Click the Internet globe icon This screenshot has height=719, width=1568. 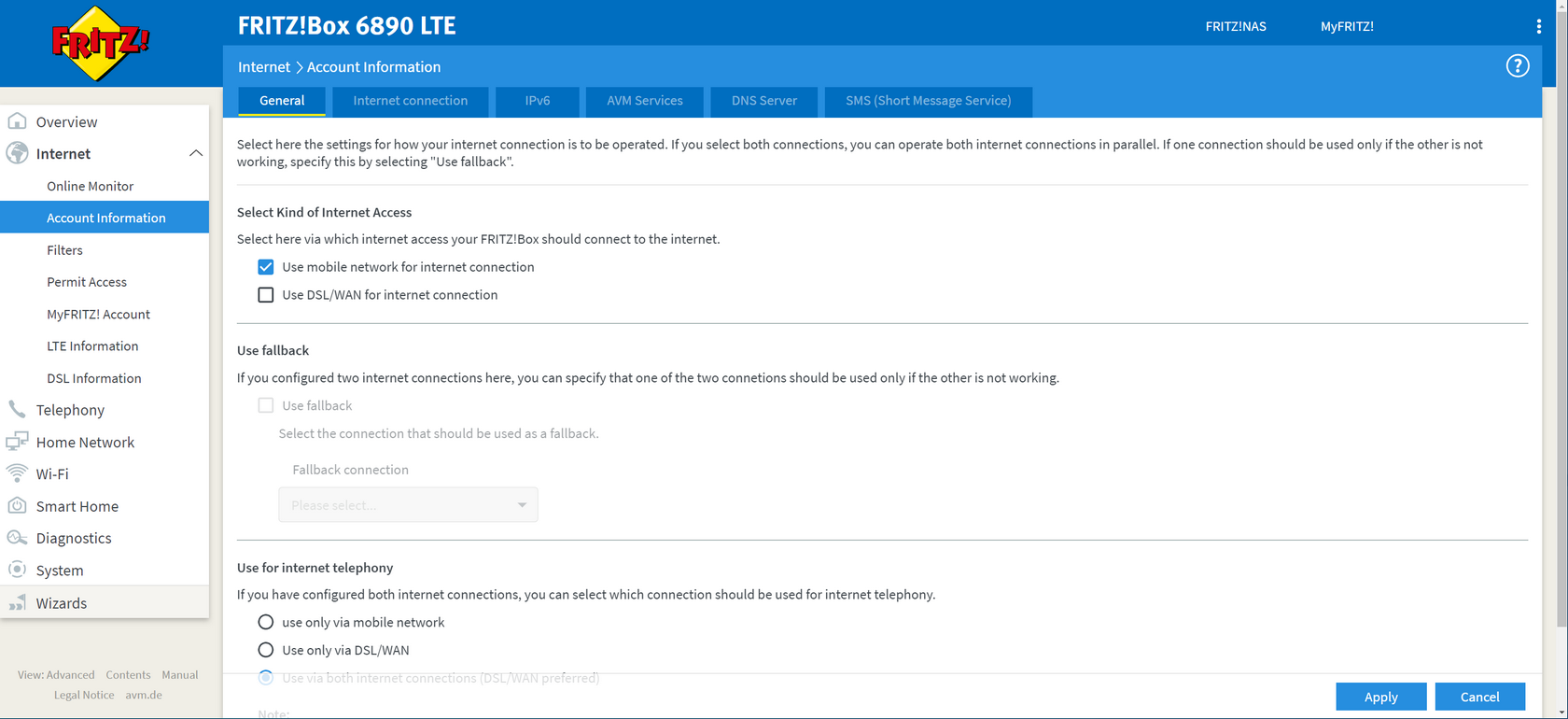tap(17, 153)
